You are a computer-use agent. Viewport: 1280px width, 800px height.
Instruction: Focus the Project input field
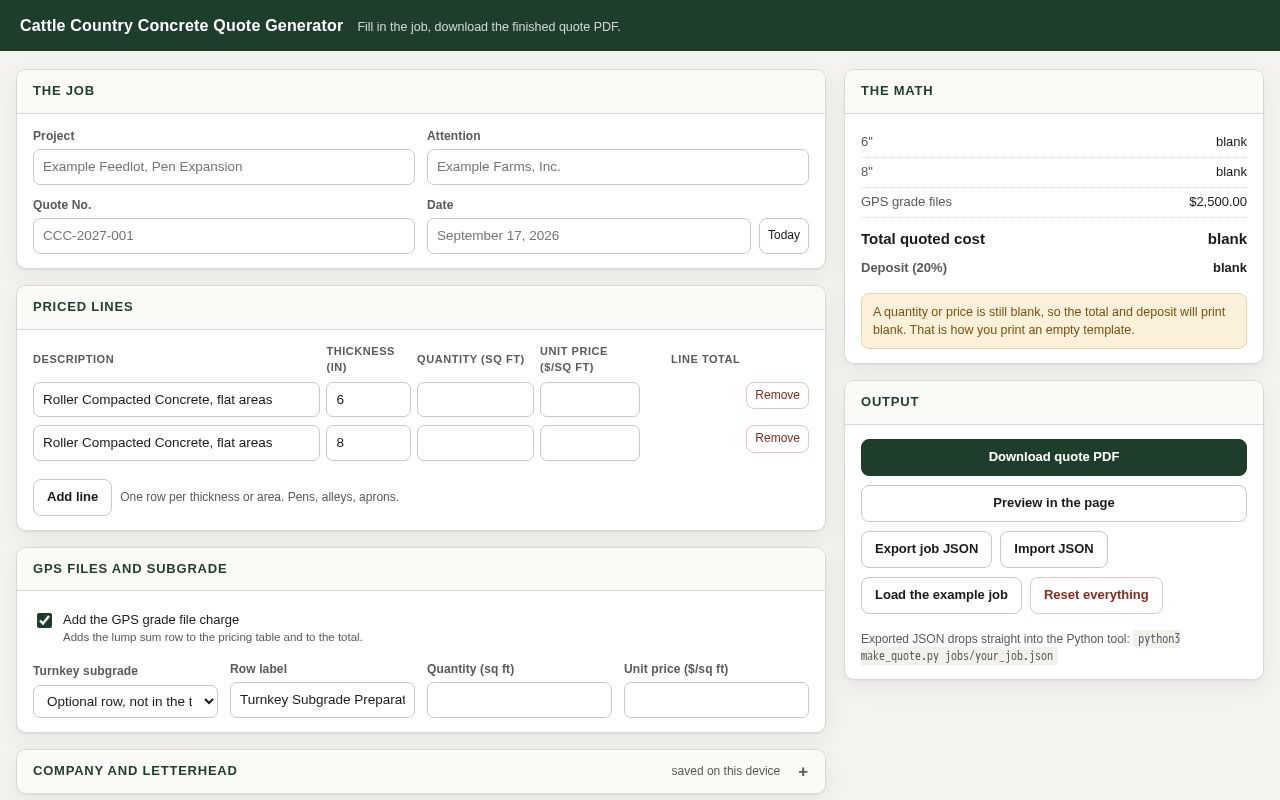coord(224,167)
